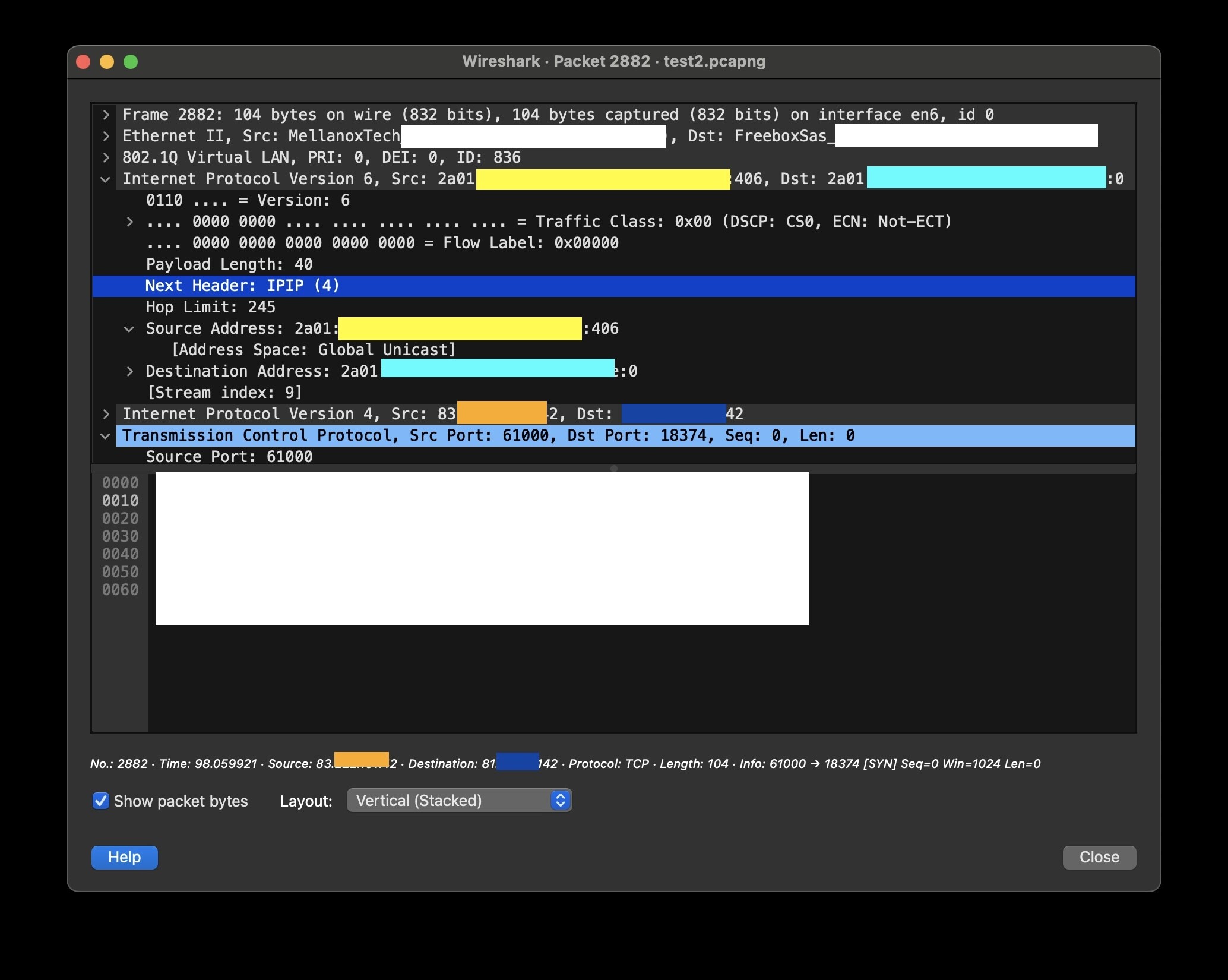Screen dimensions: 1228x980
Task: Click hex offset 0040 in bytes pane
Action: (120, 554)
